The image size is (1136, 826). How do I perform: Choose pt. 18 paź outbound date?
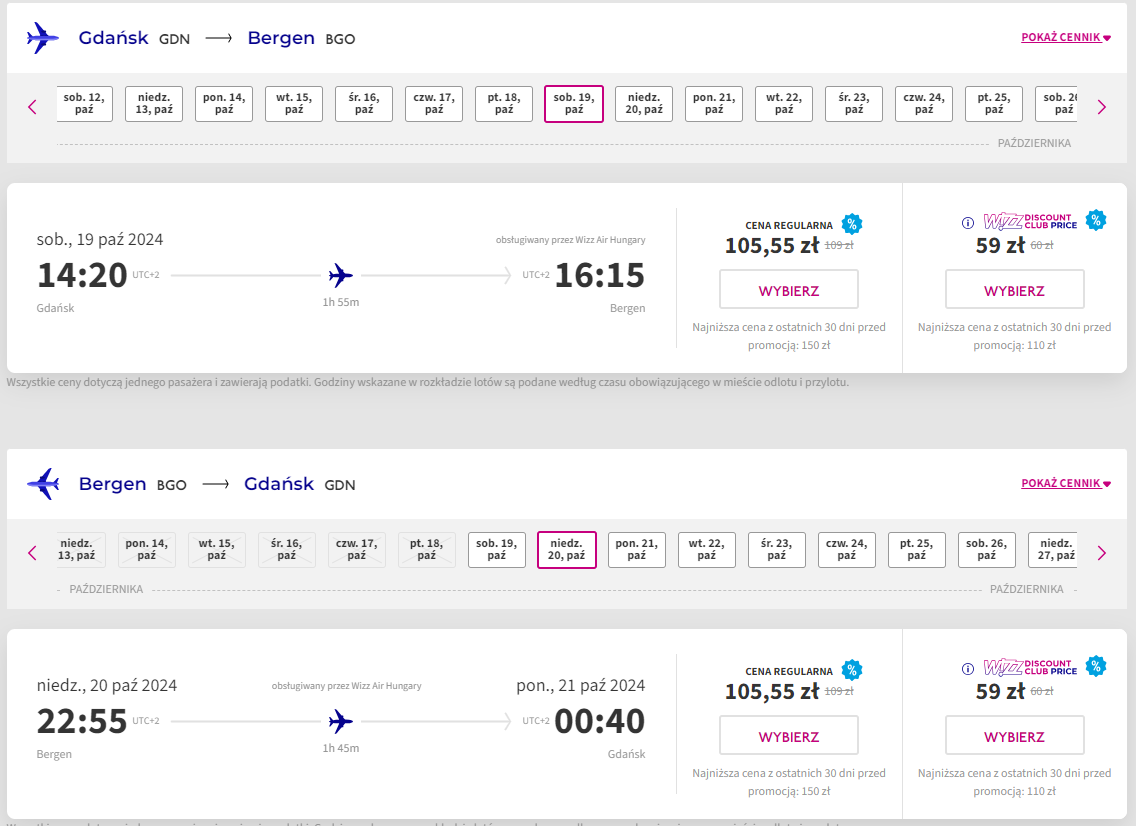(504, 104)
